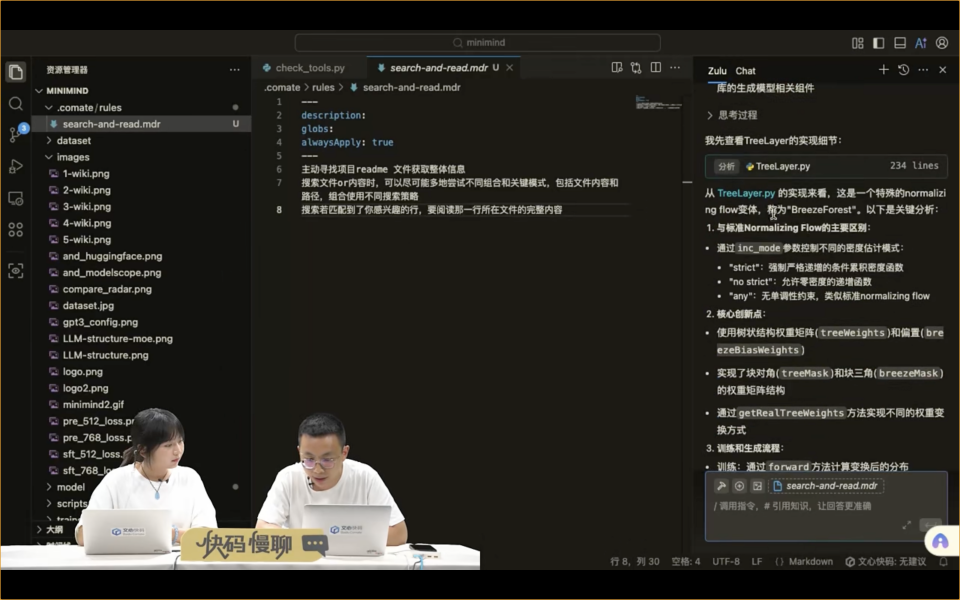
Task: Open Source Control with the 3 badge
Action: coord(16,134)
